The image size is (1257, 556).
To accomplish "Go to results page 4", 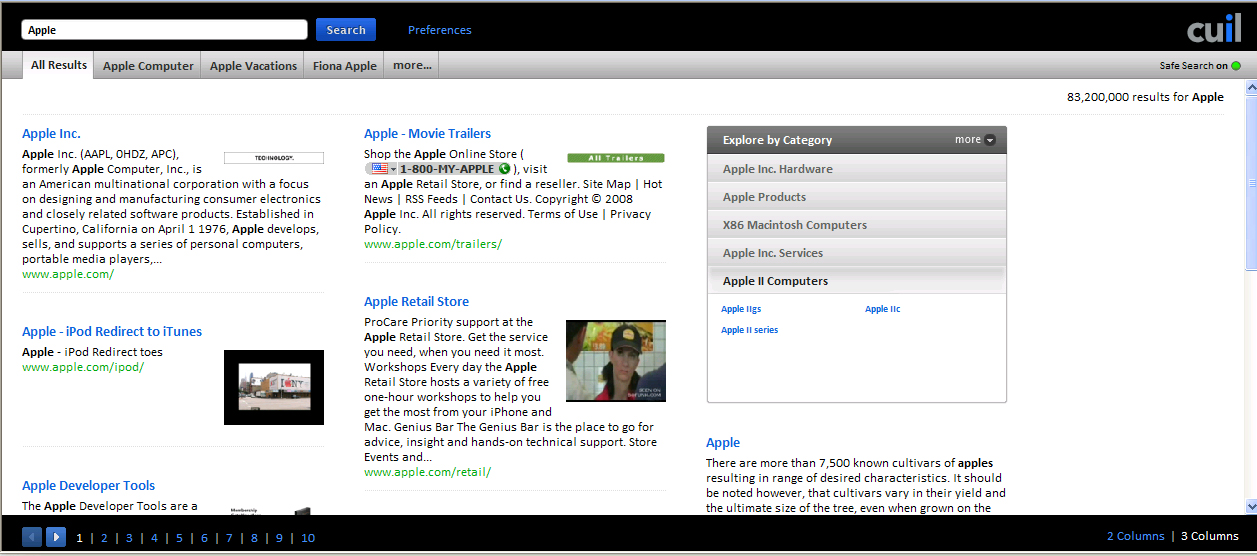I will (x=154, y=538).
